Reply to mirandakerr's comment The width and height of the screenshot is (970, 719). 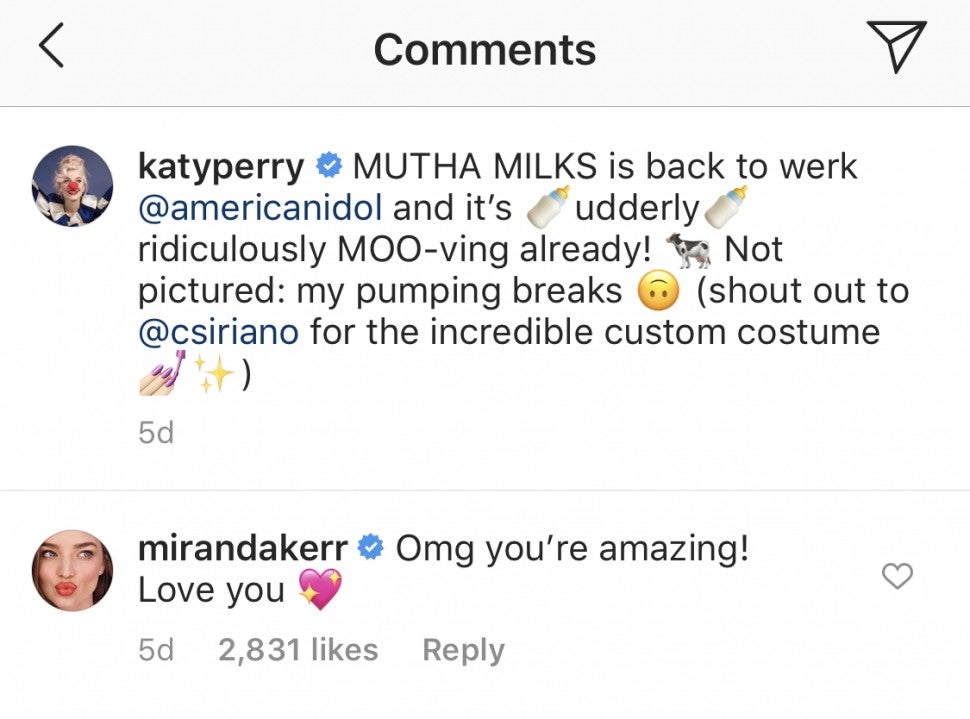pos(463,650)
